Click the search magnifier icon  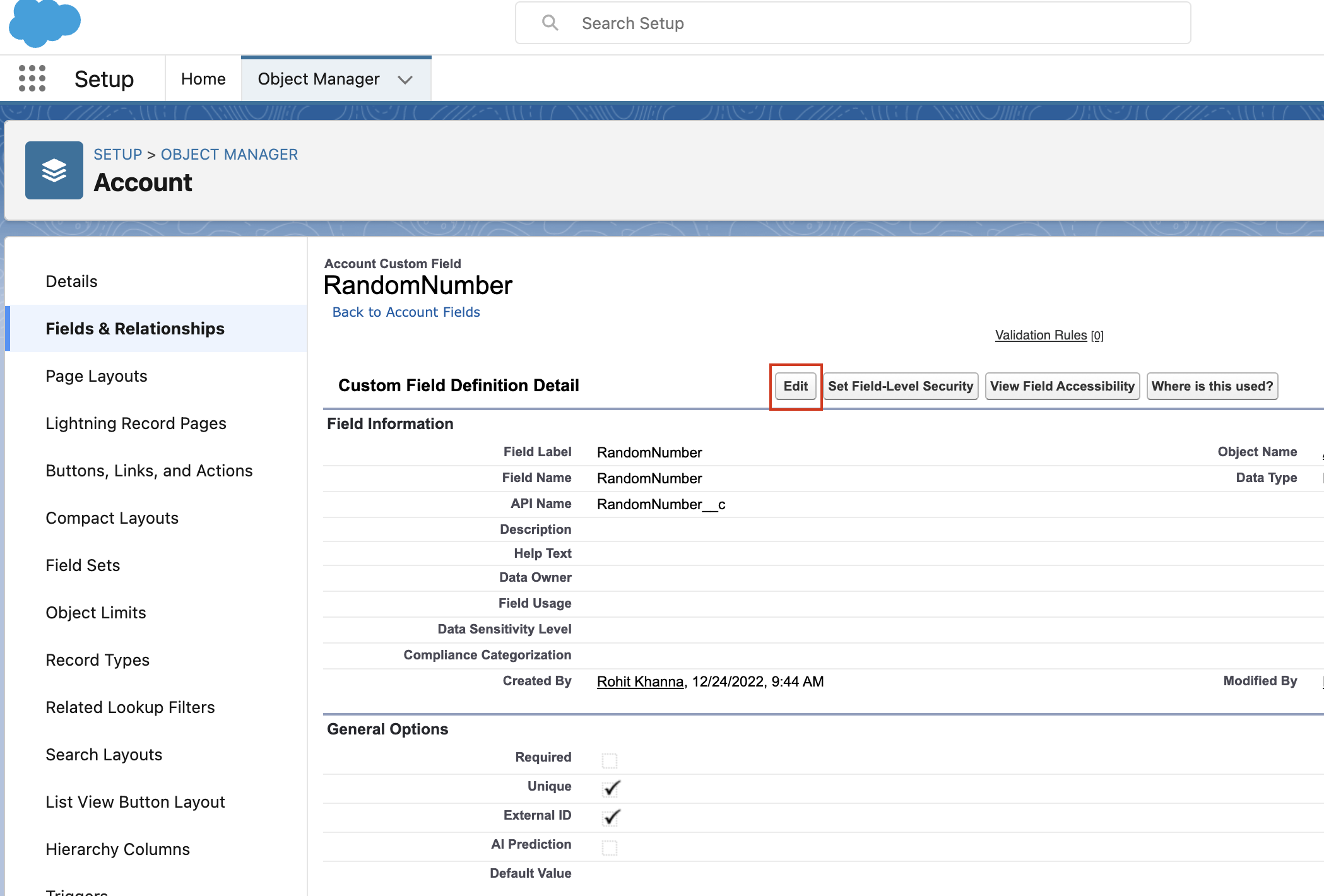tap(550, 23)
